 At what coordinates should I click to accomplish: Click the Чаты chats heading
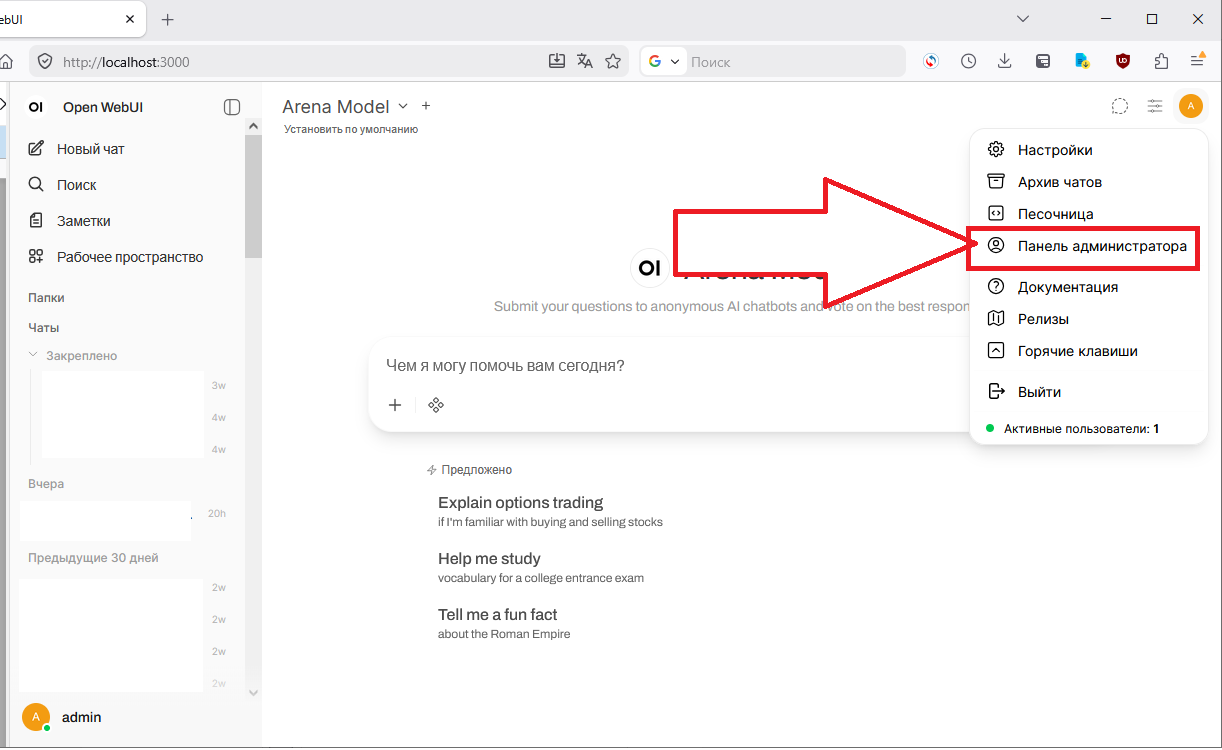(x=43, y=328)
